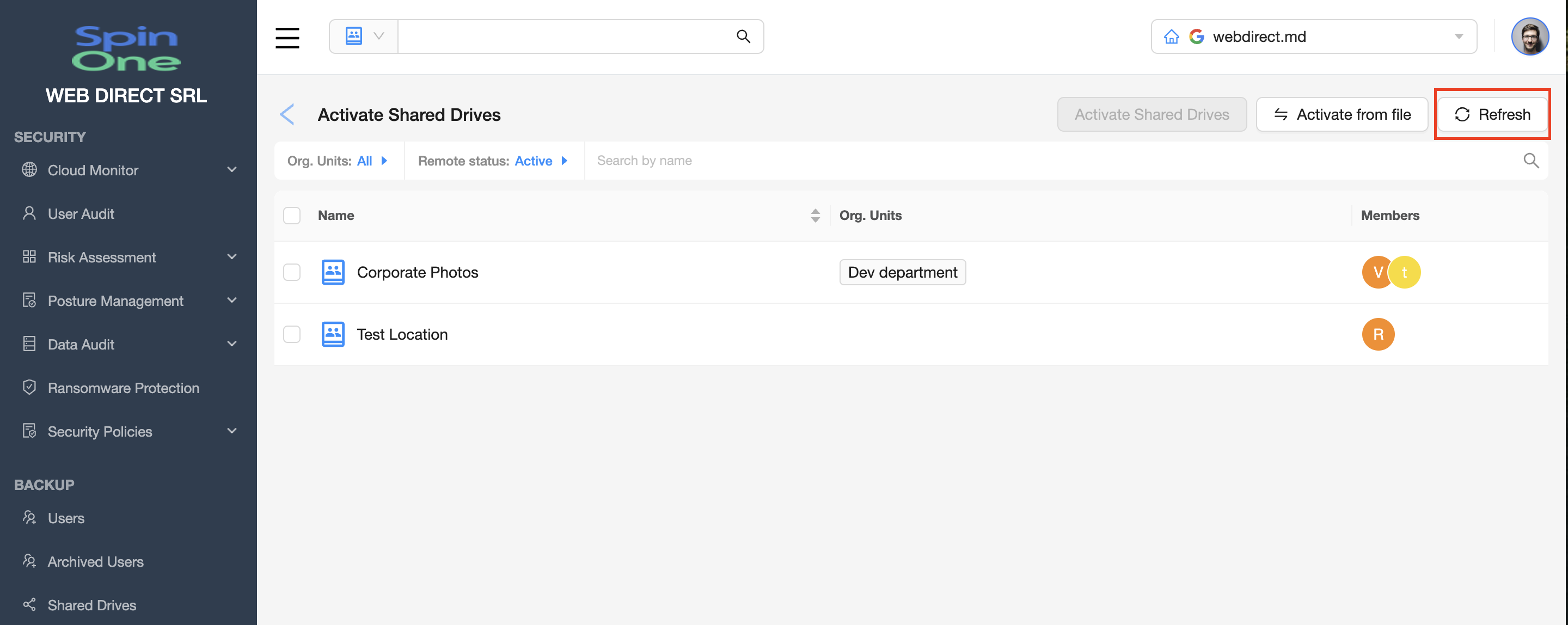
Task: Sort by the Name column arrows
Action: point(815,216)
